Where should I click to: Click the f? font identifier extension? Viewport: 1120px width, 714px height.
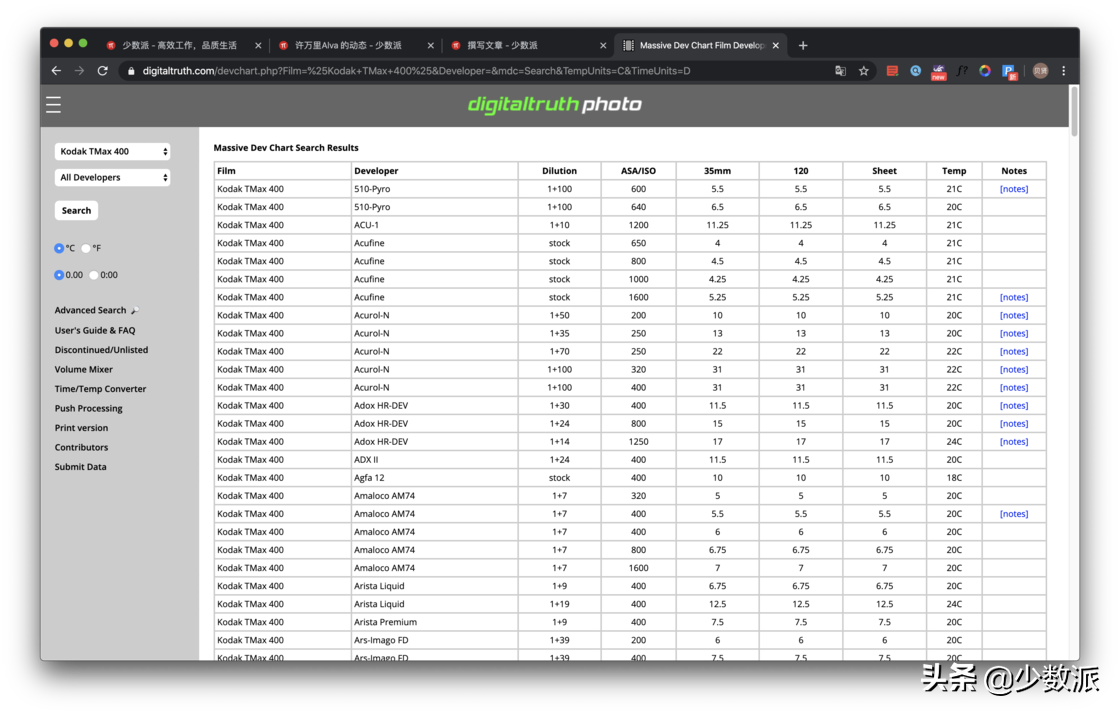point(962,71)
